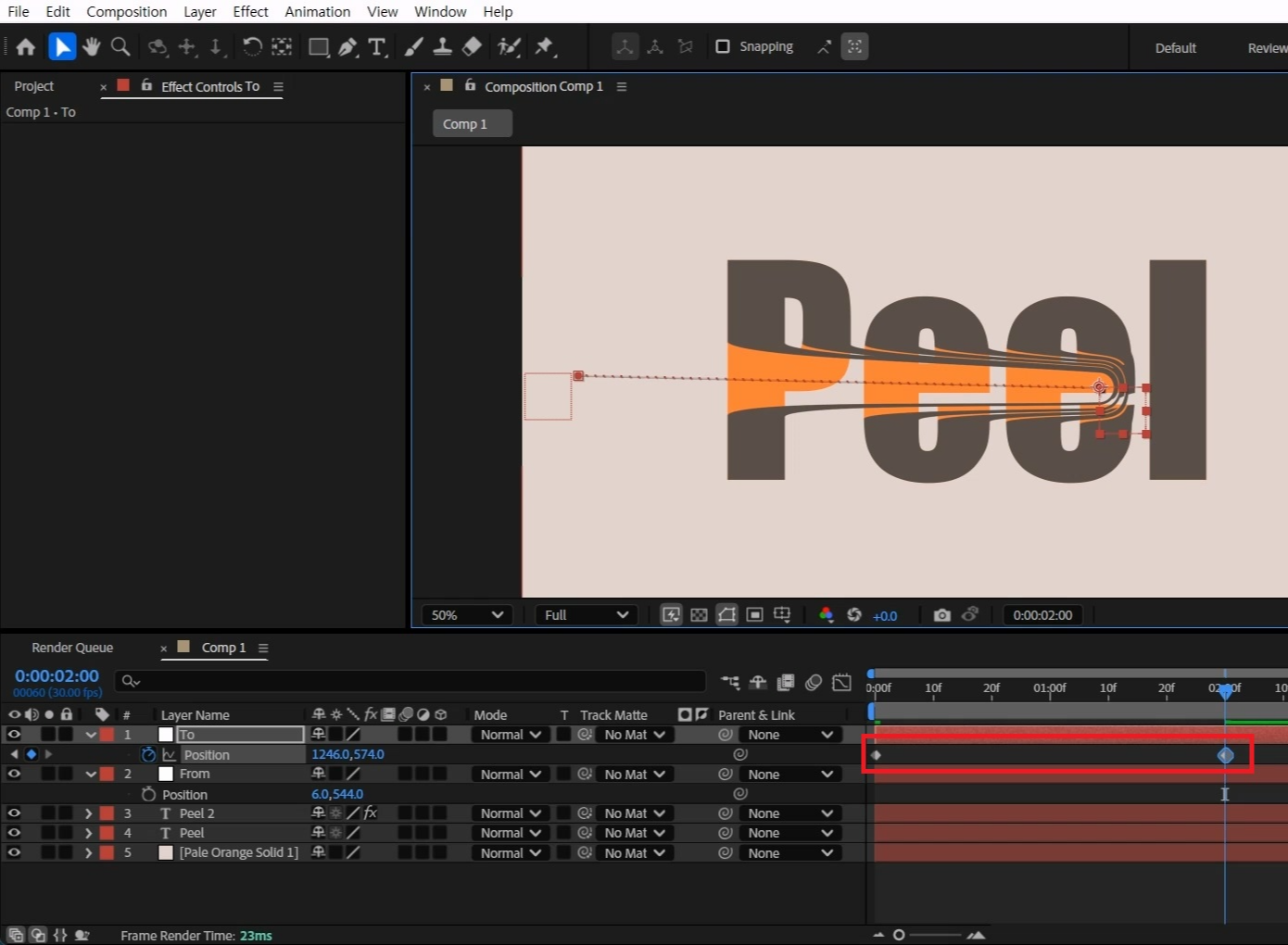Select the Pen tool
Viewport: 1288px width, 945px height.
pyautogui.click(x=348, y=46)
